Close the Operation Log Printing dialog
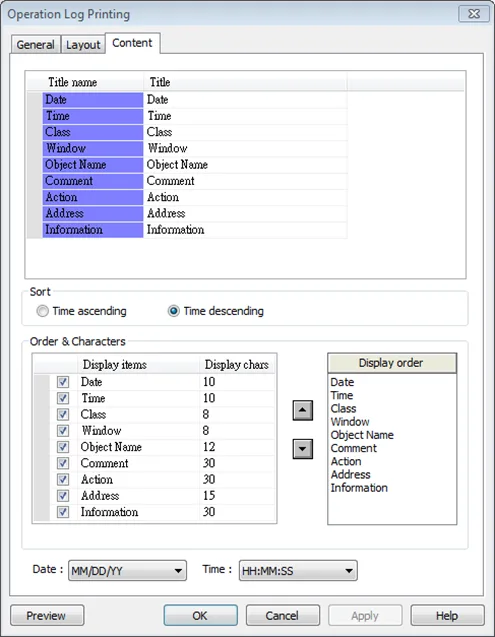The height and width of the screenshot is (637, 495). pyautogui.click(x=473, y=14)
